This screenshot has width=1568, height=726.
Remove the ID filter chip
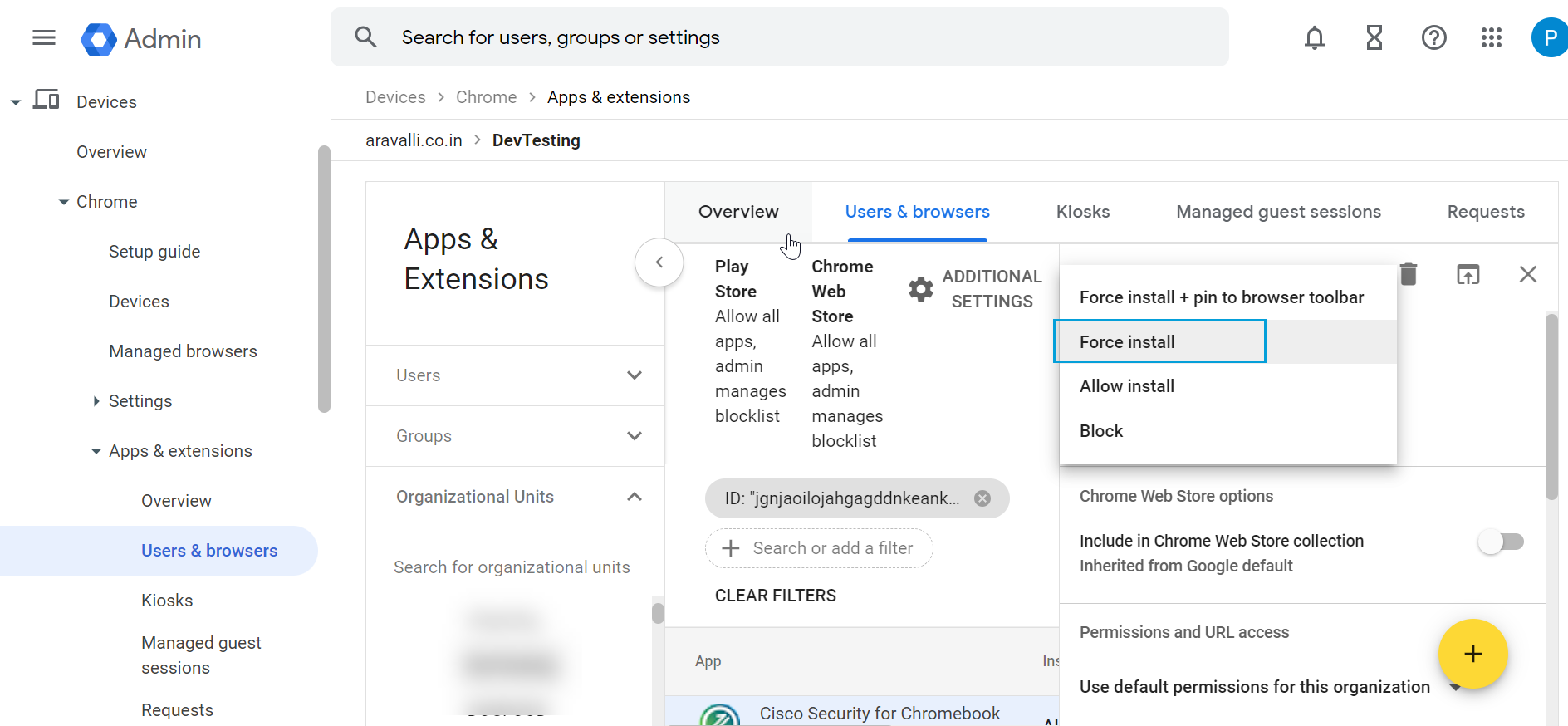coord(982,498)
